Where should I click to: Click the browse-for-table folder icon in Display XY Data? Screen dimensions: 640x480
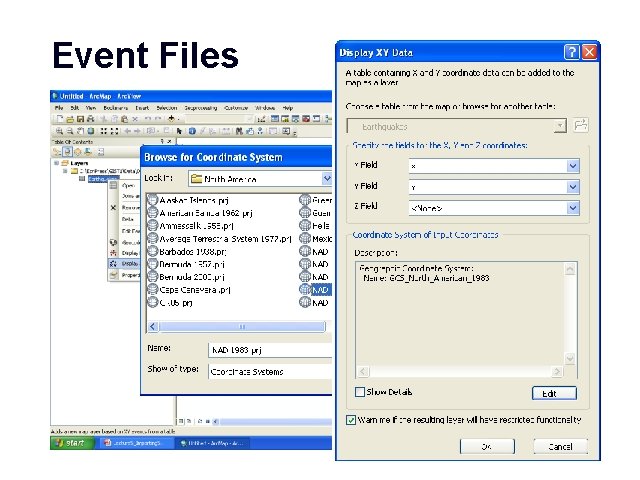(x=580, y=125)
